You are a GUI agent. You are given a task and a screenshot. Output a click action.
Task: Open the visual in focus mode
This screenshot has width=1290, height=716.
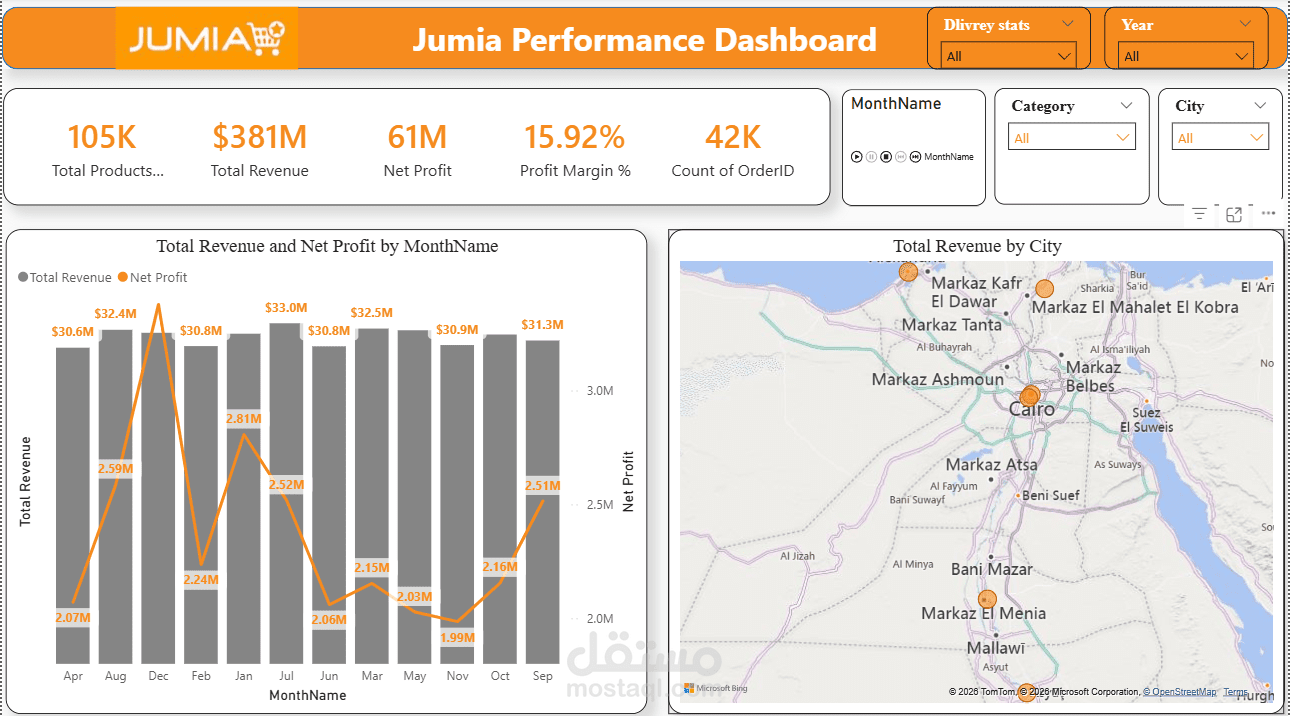point(1233,213)
